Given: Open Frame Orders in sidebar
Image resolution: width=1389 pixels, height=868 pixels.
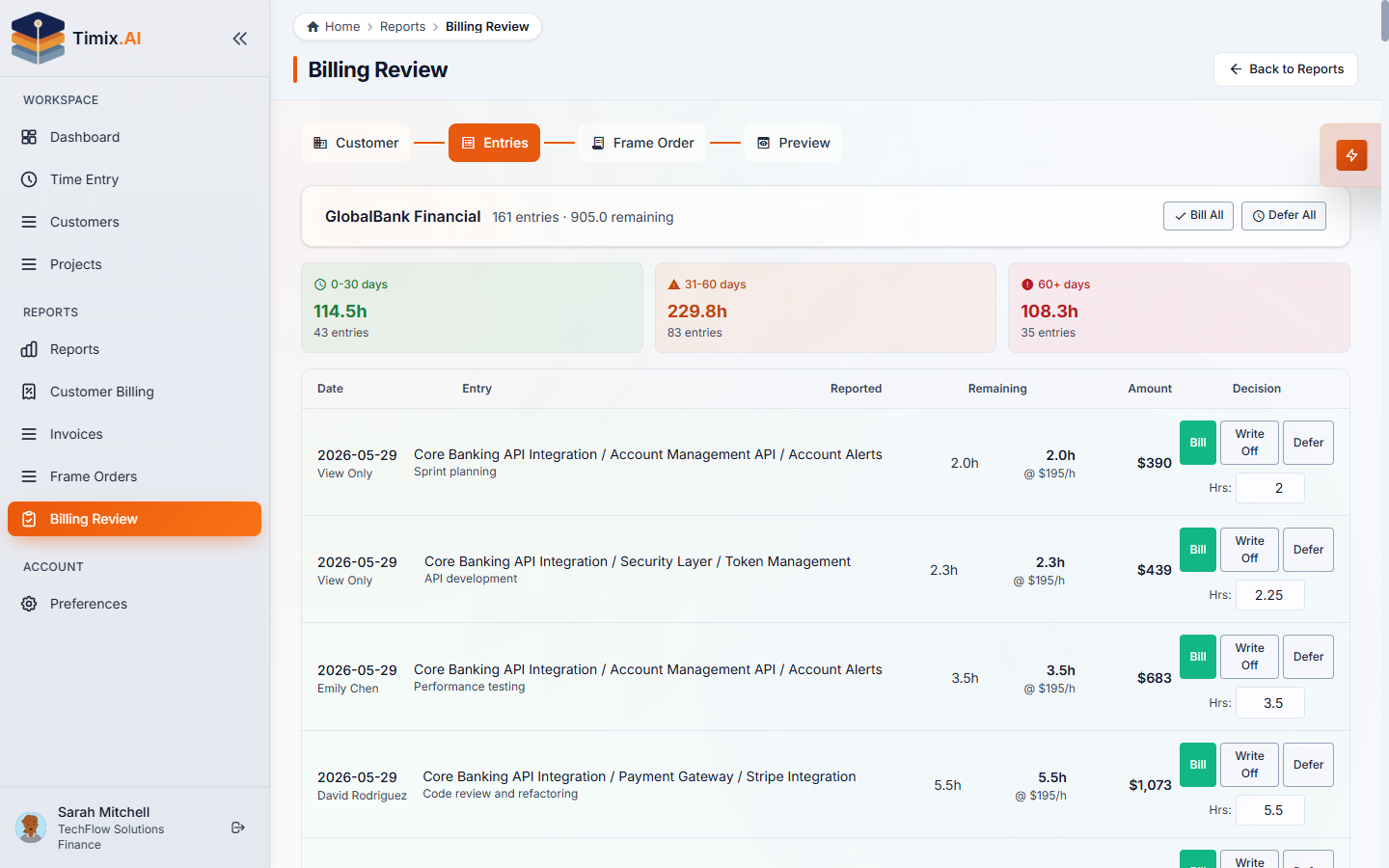Looking at the screenshot, I should (x=134, y=476).
